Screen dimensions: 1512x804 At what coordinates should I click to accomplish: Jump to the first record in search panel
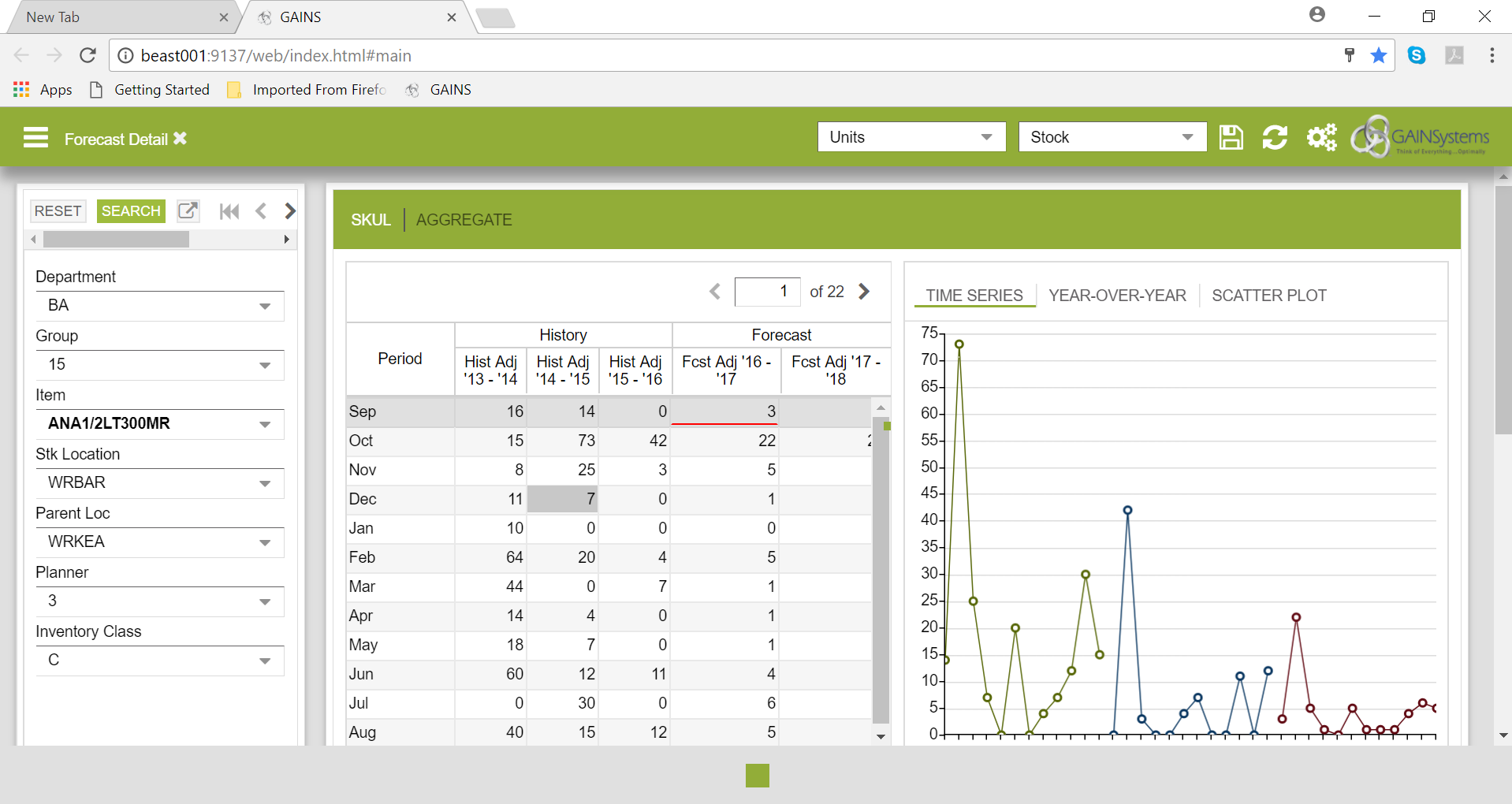(x=229, y=210)
